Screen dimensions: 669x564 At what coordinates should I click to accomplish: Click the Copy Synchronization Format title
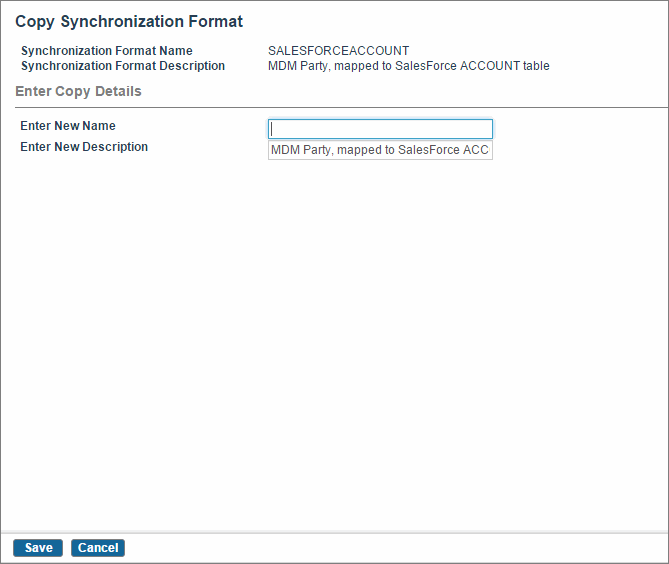129,22
